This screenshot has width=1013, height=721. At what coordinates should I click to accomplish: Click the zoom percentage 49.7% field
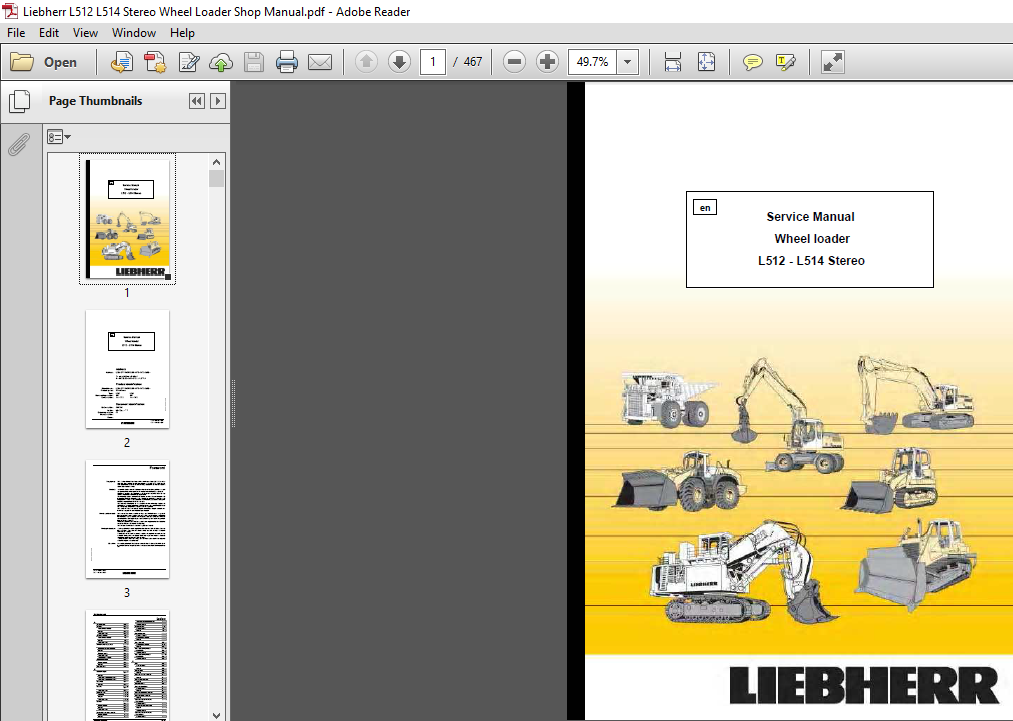pyautogui.click(x=592, y=62)
